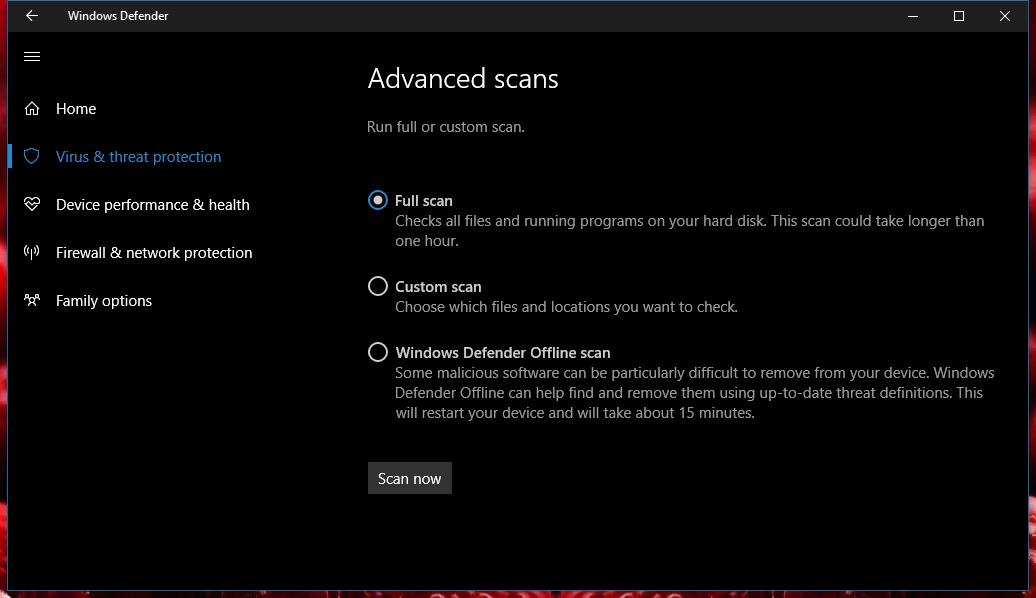Start scanning with Scan now button

point(410,478)
